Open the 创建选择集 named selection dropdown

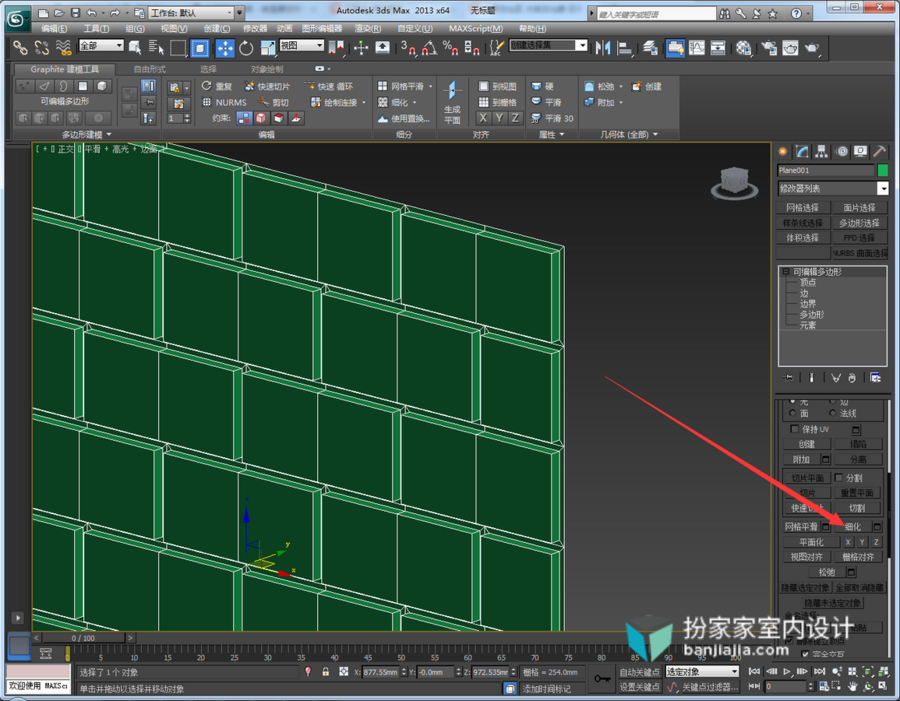(548, 45)
